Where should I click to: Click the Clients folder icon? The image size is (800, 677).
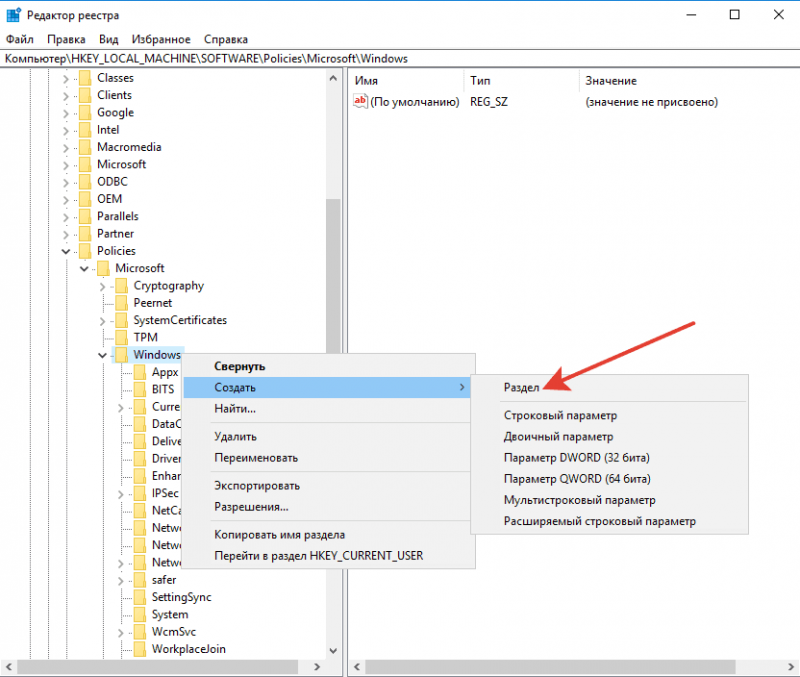click(x=85, y=95)
